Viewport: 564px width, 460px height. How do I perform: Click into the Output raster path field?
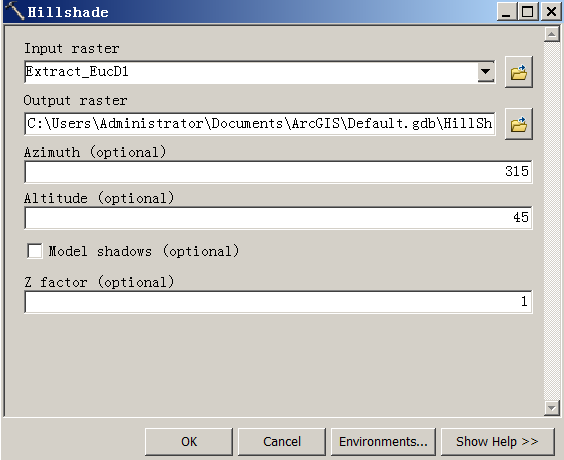260,124
